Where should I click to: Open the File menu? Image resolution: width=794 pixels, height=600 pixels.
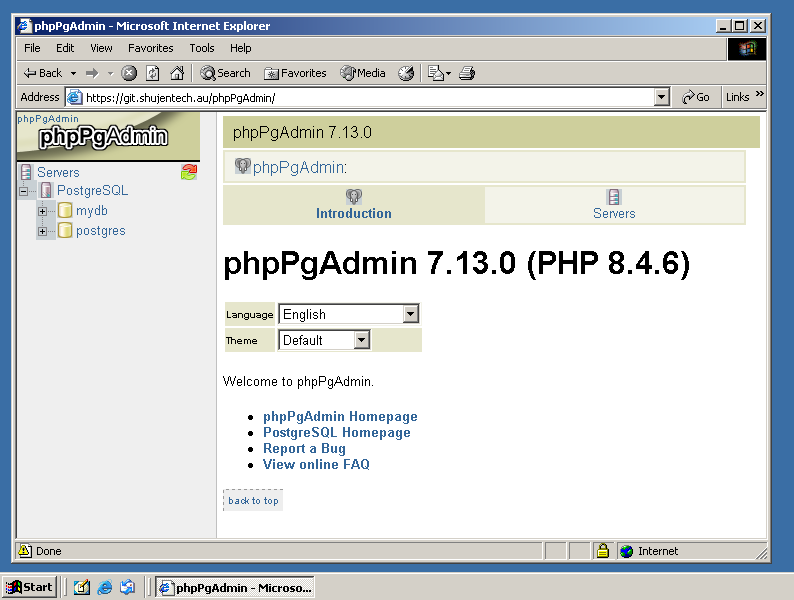tap(32, 48)
